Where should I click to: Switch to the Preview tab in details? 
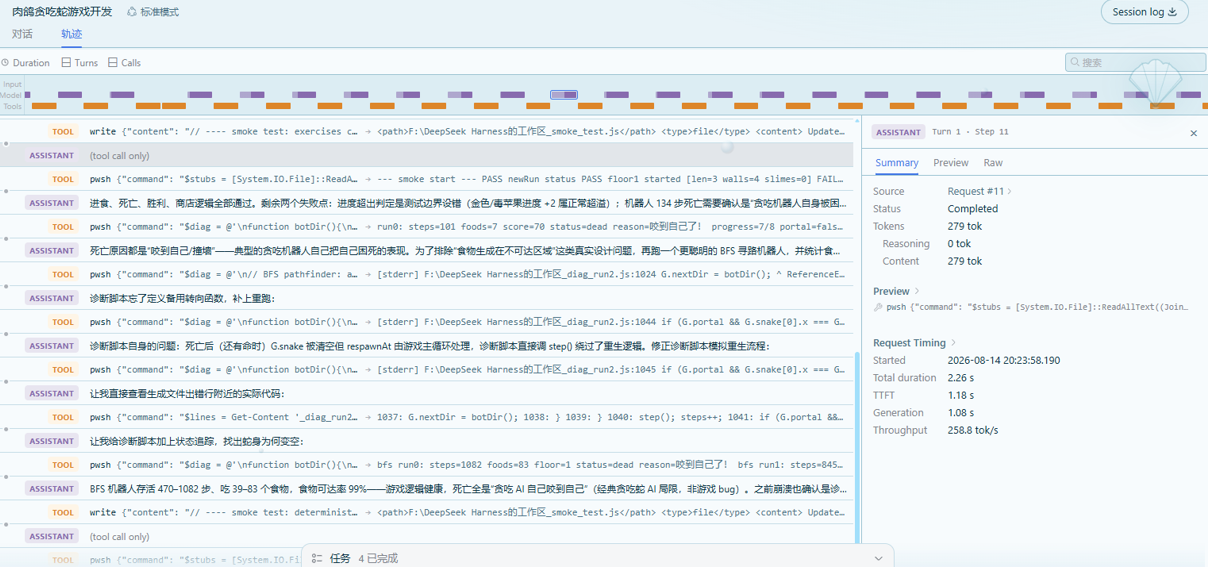tap(951, 163)
